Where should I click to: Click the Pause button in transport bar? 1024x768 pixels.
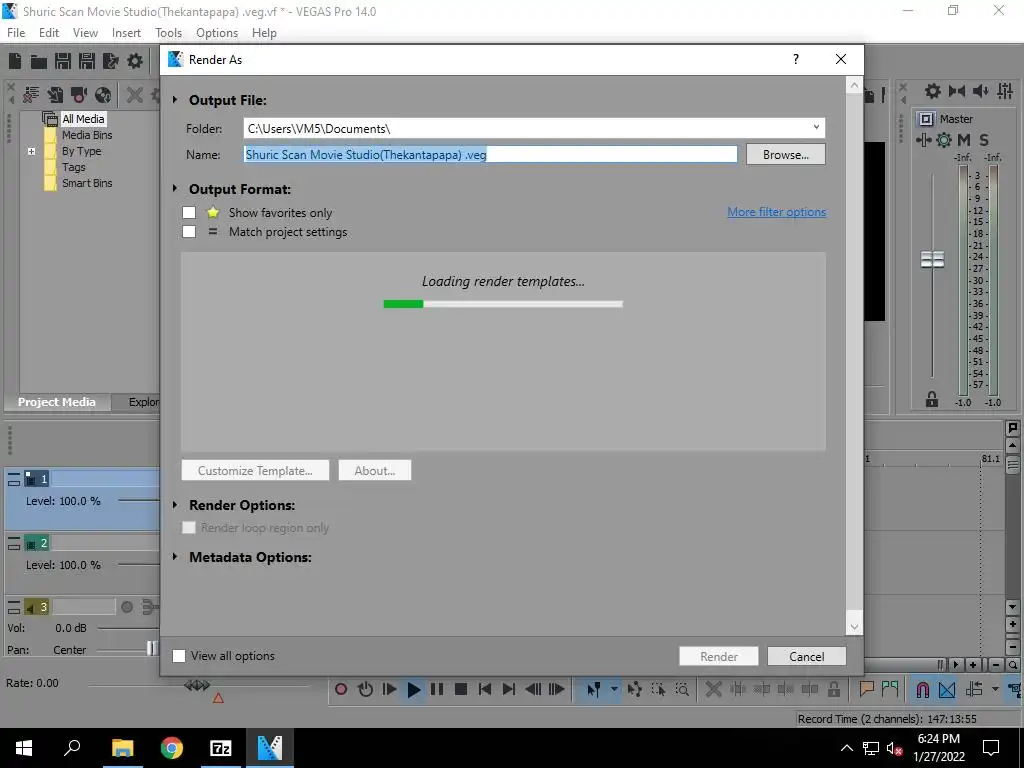(437, 689)
